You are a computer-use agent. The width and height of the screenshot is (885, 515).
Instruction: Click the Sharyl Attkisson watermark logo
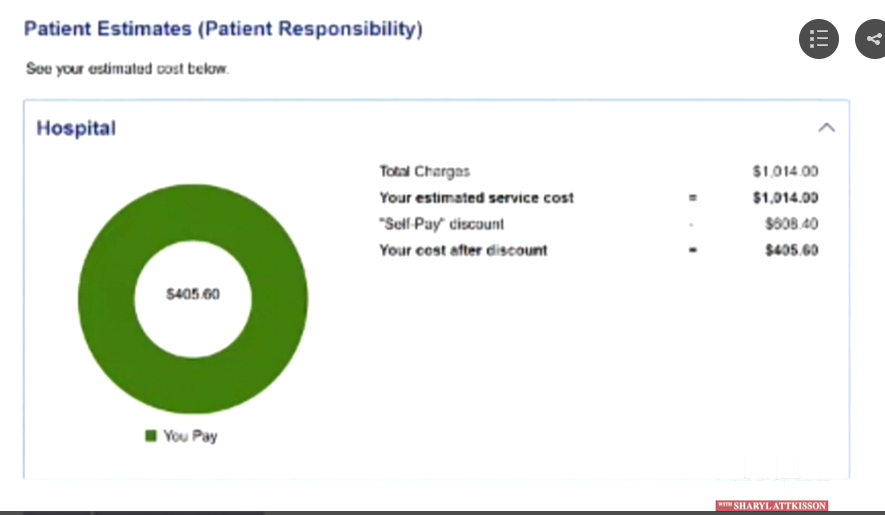coord(772,506)
